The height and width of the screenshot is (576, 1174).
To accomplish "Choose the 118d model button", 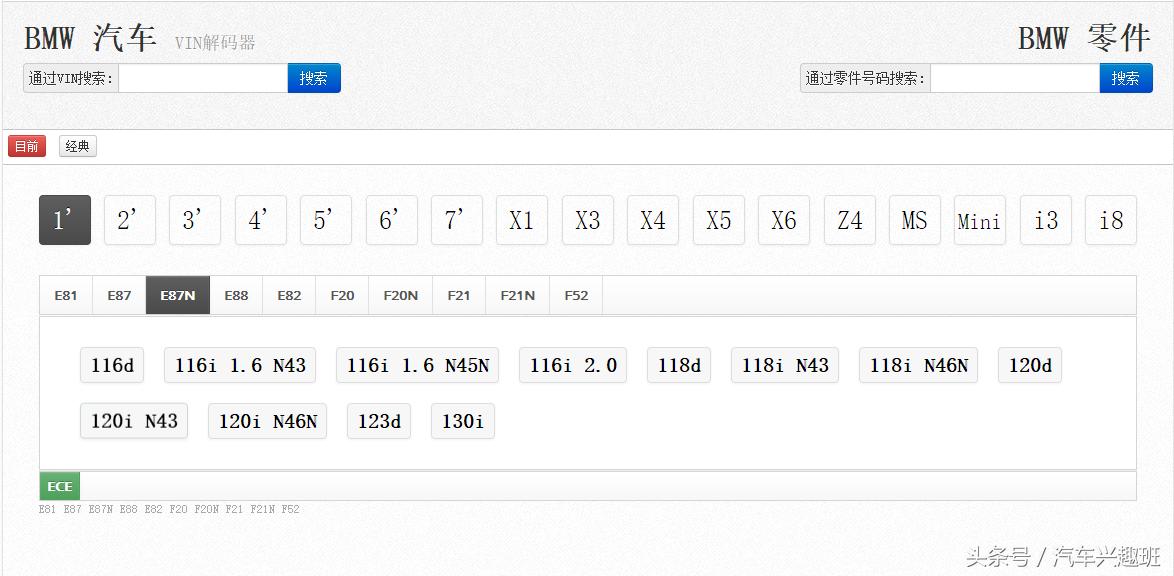I will pos(679,366).
